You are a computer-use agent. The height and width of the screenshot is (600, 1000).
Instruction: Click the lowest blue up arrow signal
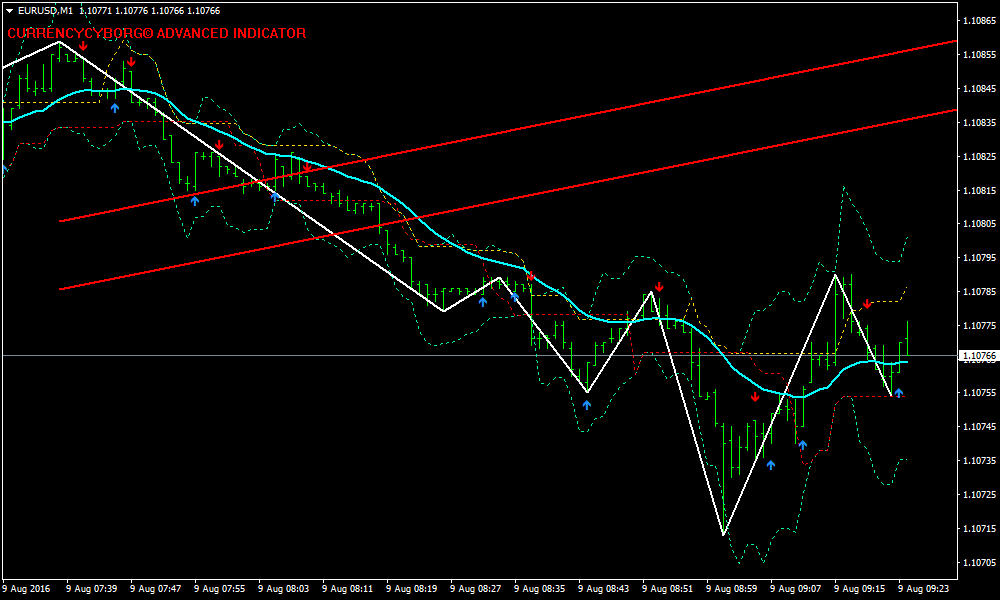[770, 465]
